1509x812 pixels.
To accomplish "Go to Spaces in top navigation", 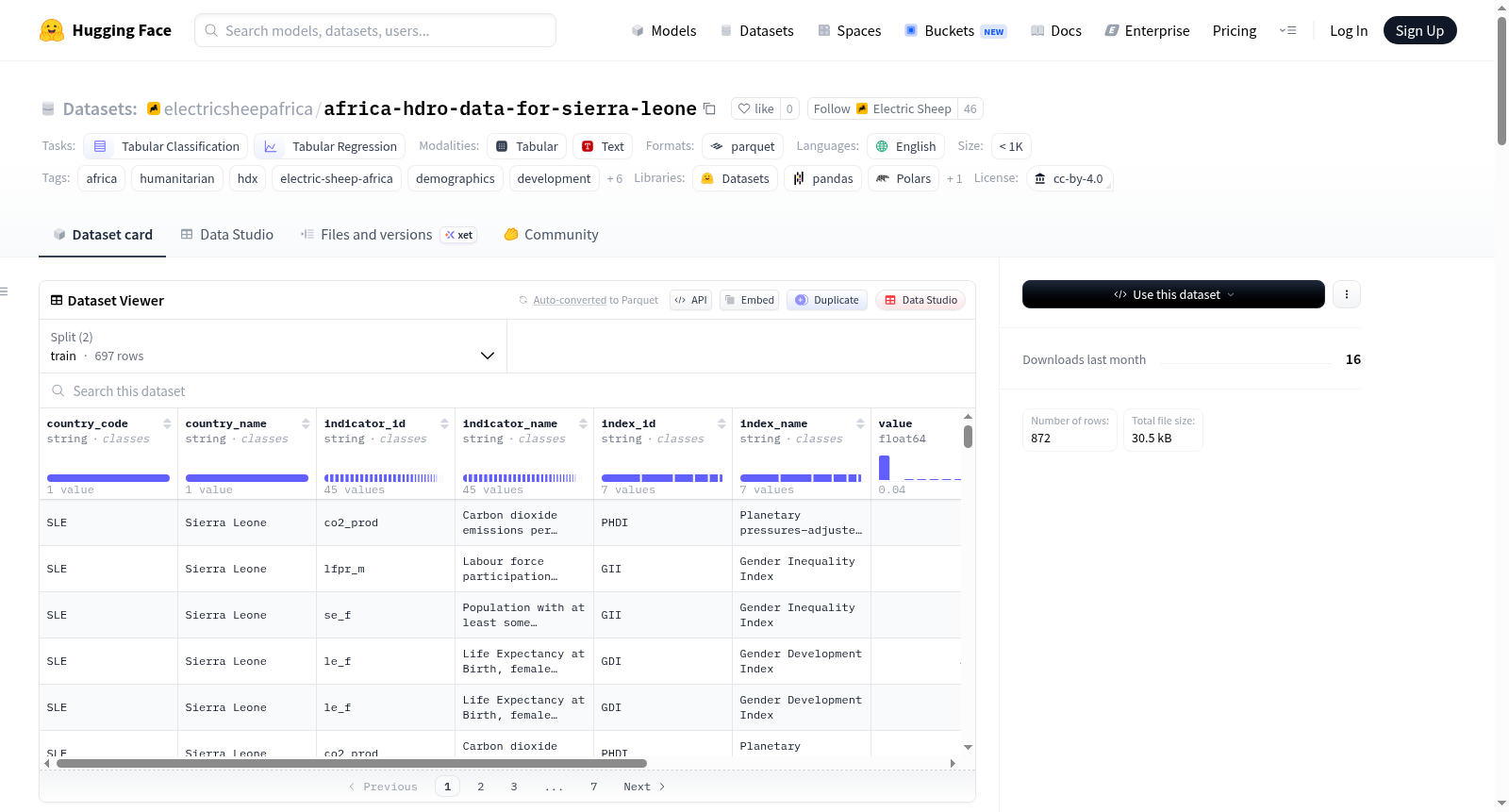I will pos(849,30).
